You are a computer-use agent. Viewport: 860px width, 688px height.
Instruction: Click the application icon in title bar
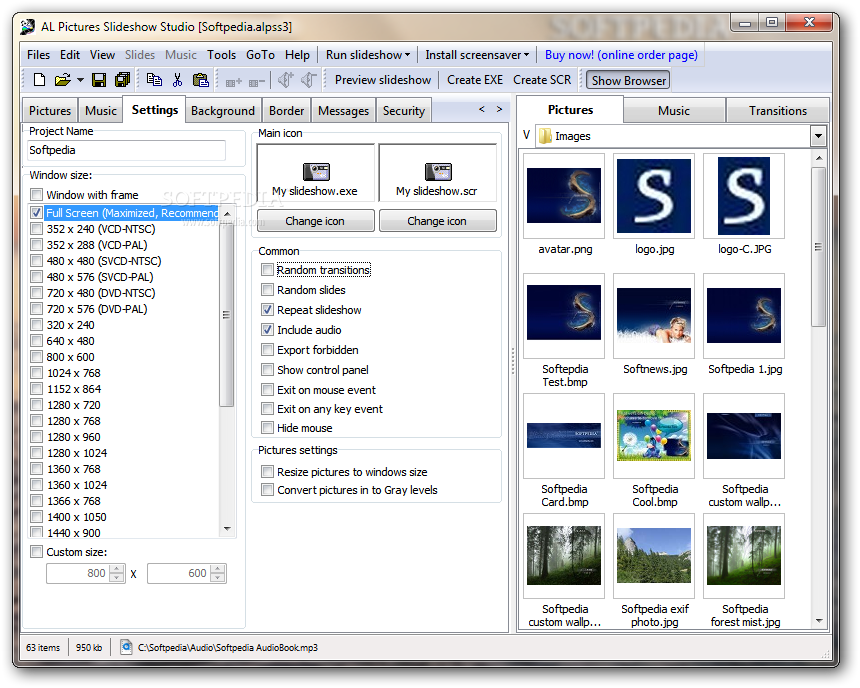pyautogui.click(x=27, y=26)
